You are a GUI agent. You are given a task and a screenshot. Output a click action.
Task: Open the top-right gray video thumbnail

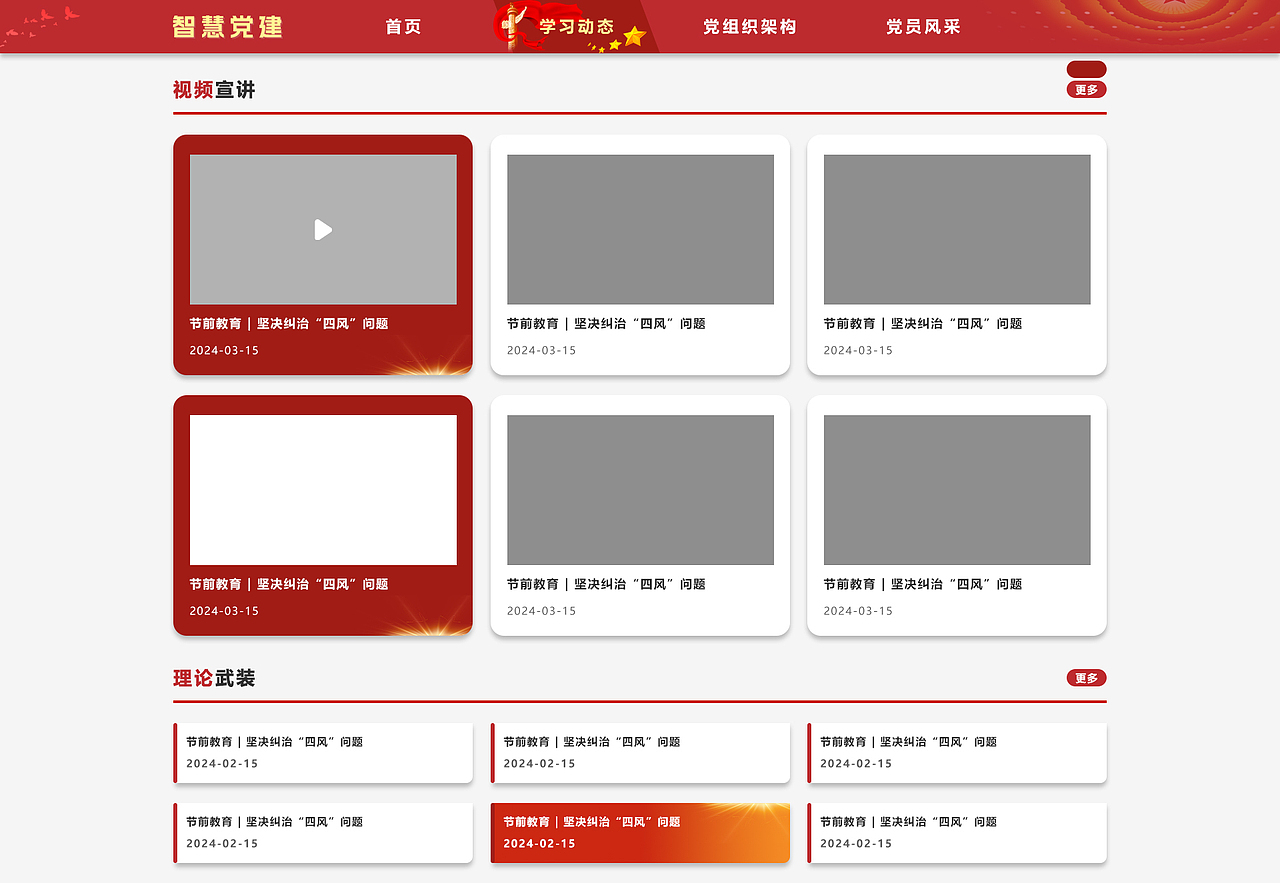[x=956, y=229]
